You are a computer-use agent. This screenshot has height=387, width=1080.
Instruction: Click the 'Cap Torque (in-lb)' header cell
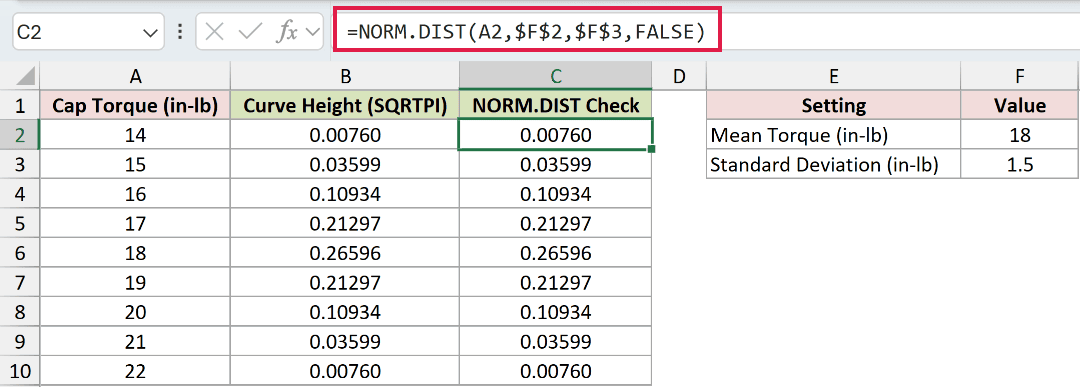(135, 106)
